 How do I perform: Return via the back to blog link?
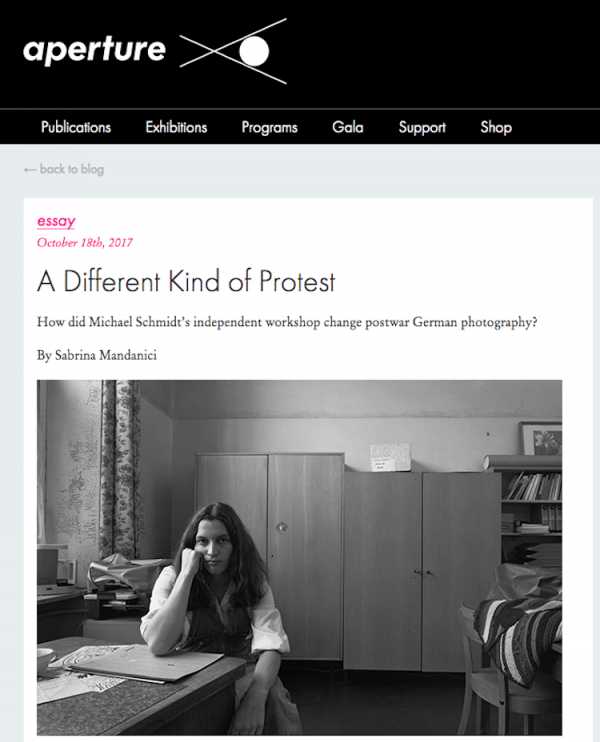click(x=71, y=170)
